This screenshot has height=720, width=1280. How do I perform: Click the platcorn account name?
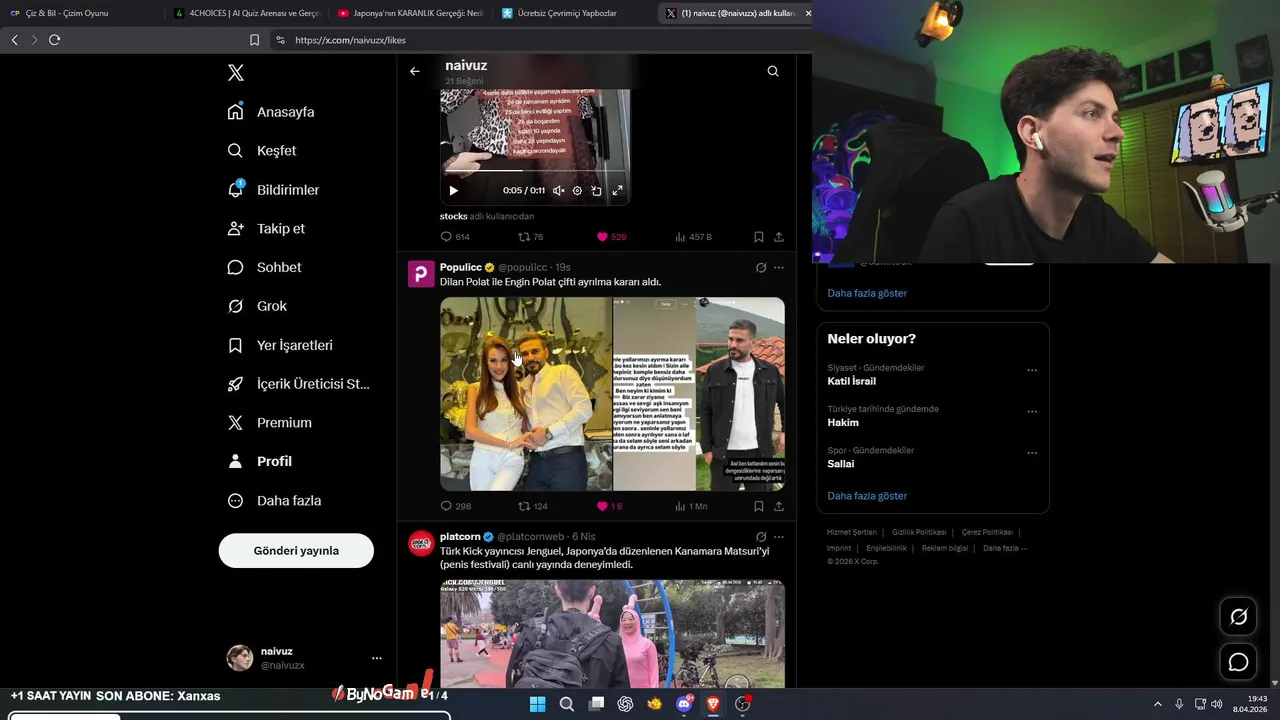pyautogui.click(x=460, y=536)
